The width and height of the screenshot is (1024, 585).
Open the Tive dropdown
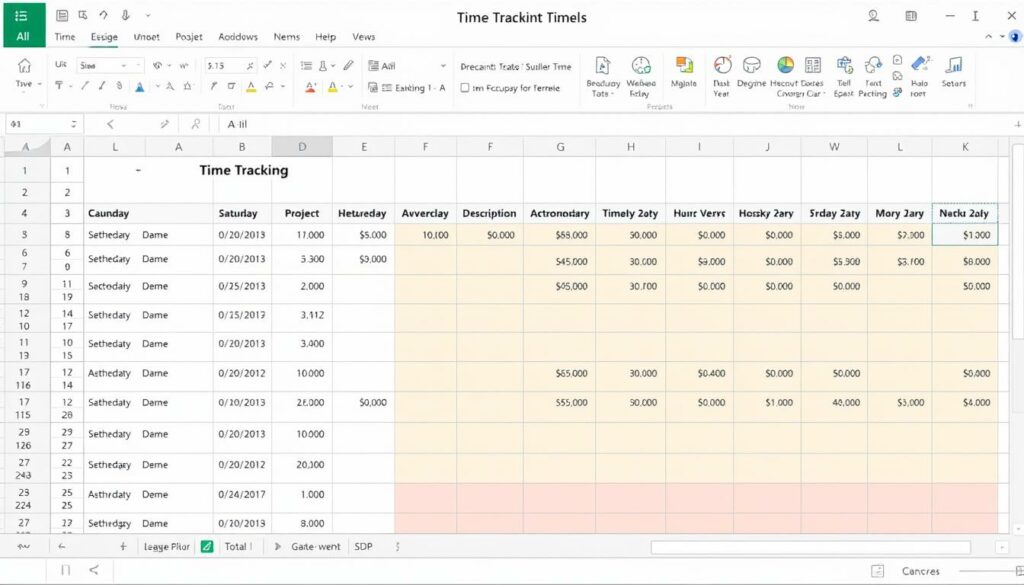click(28, 84)
